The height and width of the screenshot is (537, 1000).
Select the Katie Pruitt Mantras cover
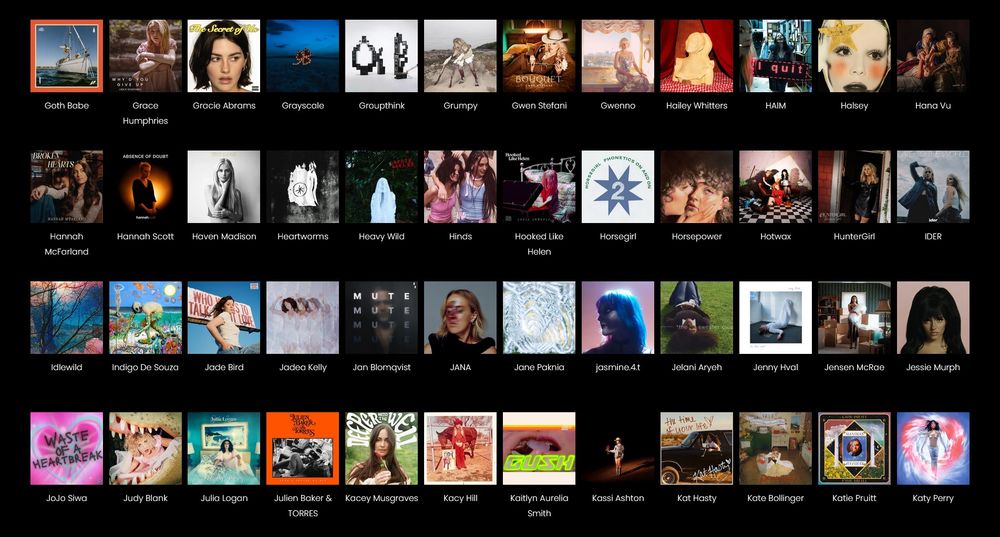click(854, 448)
